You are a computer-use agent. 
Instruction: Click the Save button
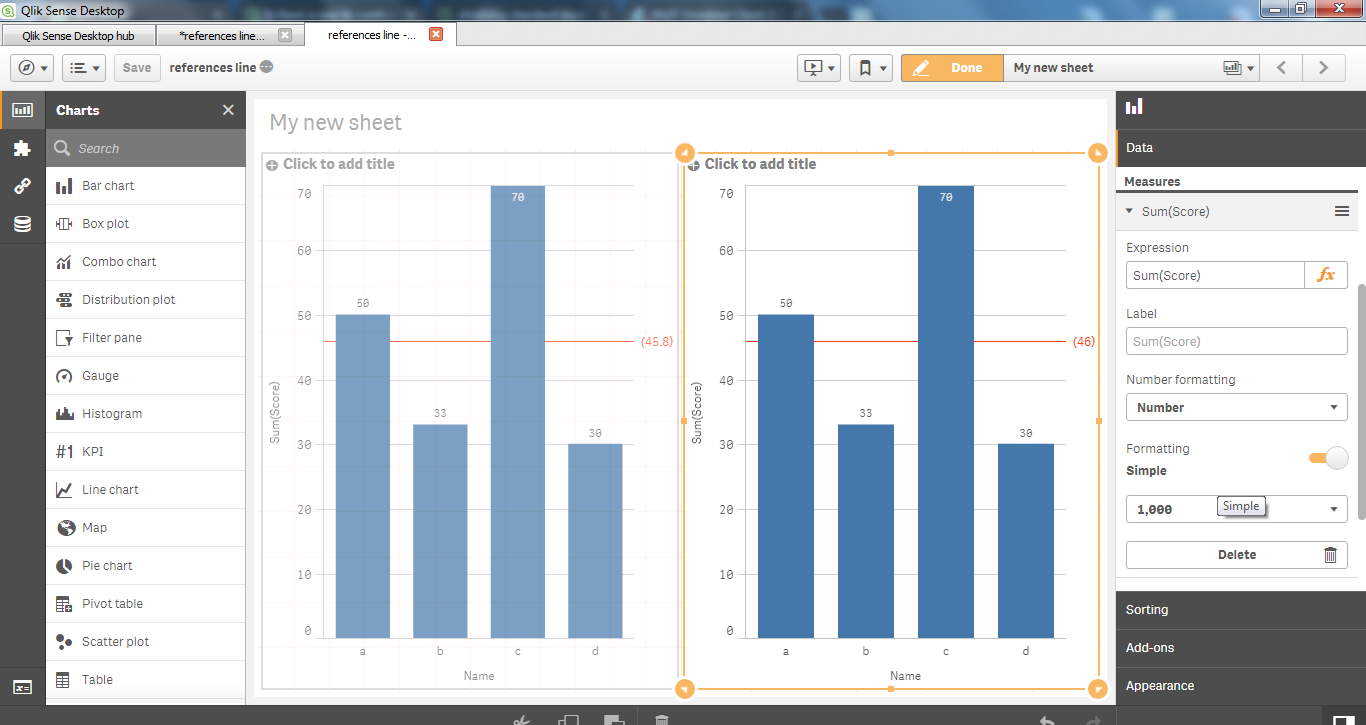137,68
